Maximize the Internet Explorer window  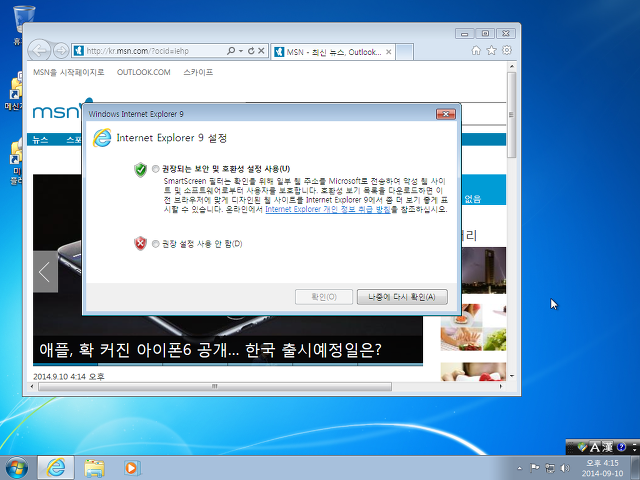[x=485, y=33]
